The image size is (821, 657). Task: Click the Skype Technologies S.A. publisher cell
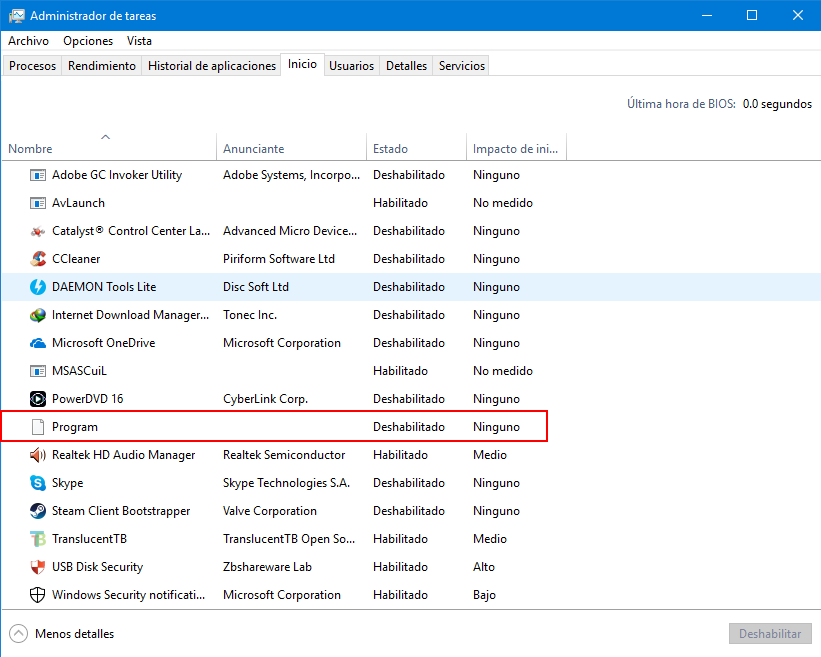click(x=286, y=483)
